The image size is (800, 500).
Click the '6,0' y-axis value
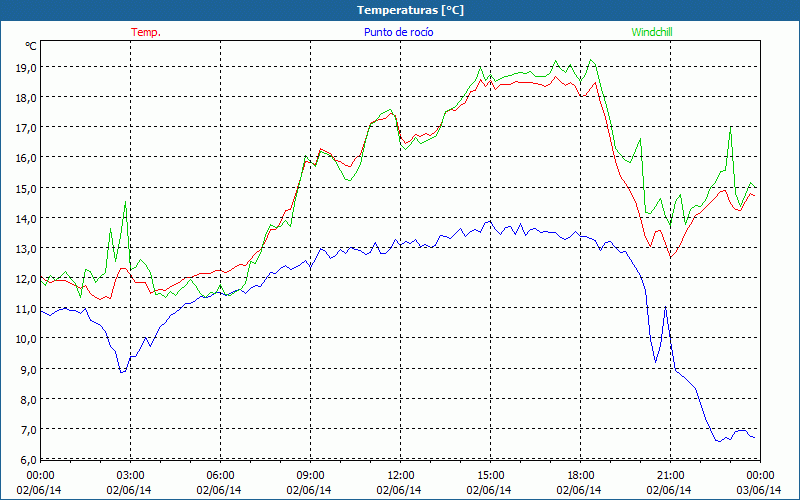28,460
